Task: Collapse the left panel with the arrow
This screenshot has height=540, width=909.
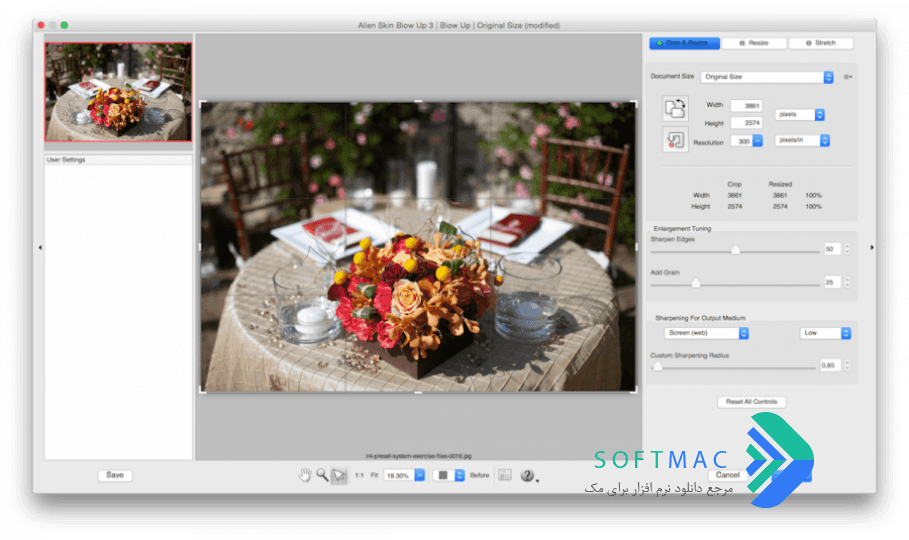Action: pos(40,248)
